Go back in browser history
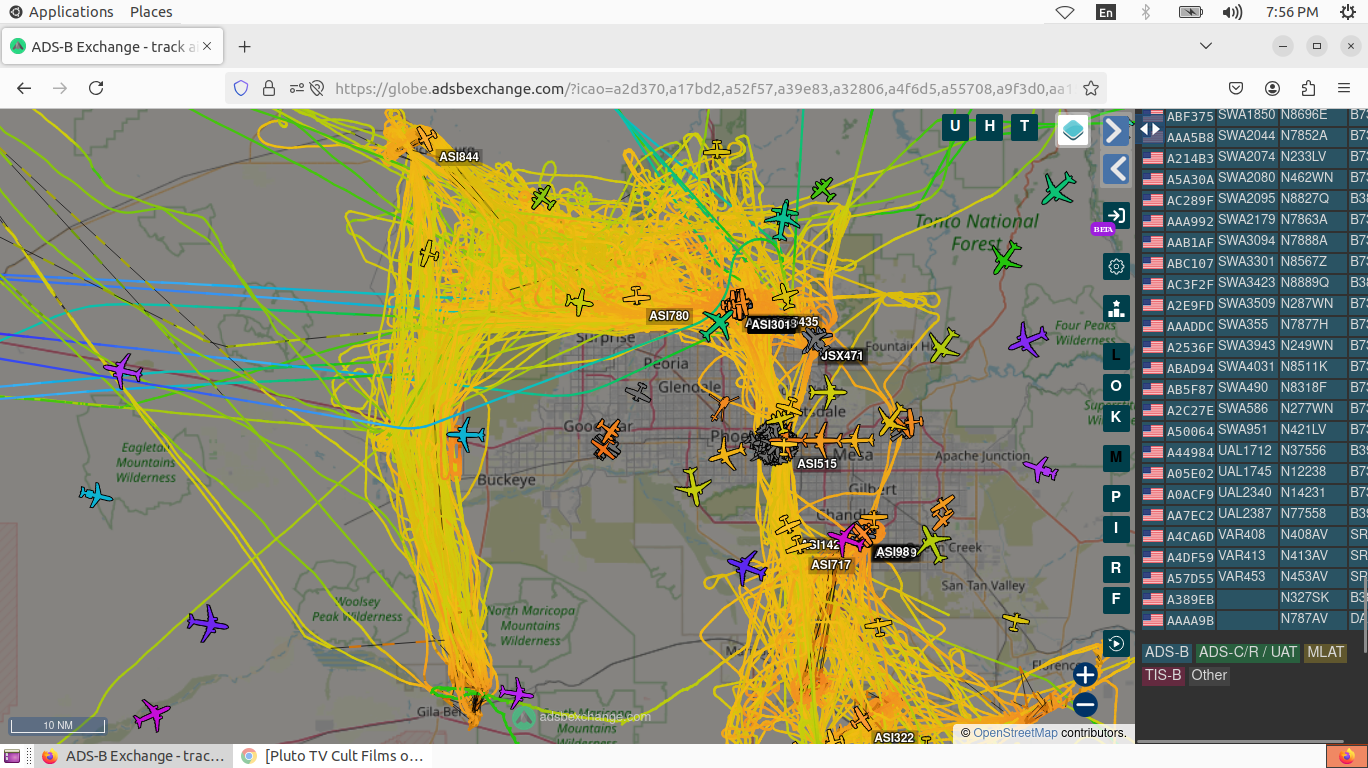Viewport: 1368px width, 768px height. pos(24,88)
